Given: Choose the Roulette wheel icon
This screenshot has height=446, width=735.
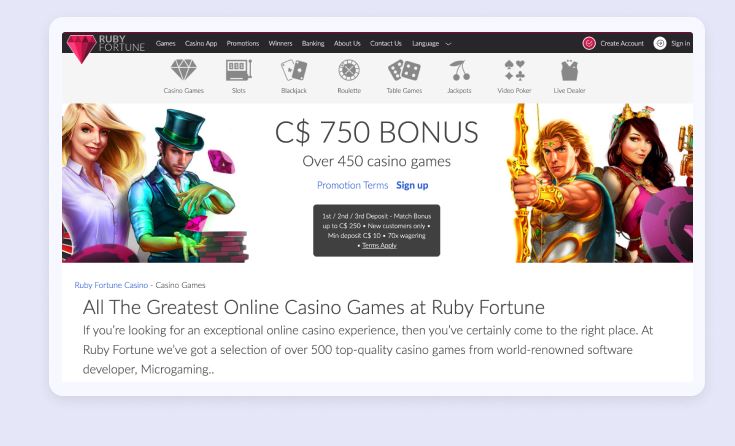Looking at the screenshot, I should pos(349,70).
